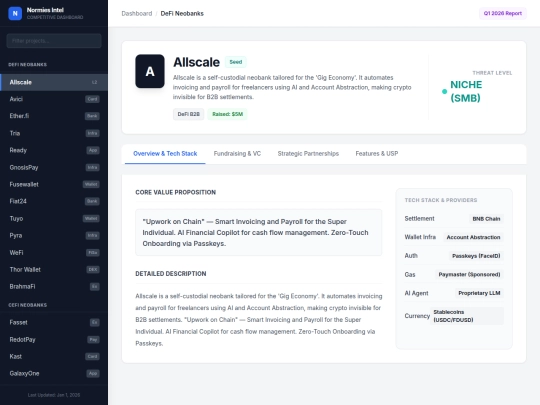Click the Passkeys (FaceID) auth value
540x405 pixels.
coord(476,256)
